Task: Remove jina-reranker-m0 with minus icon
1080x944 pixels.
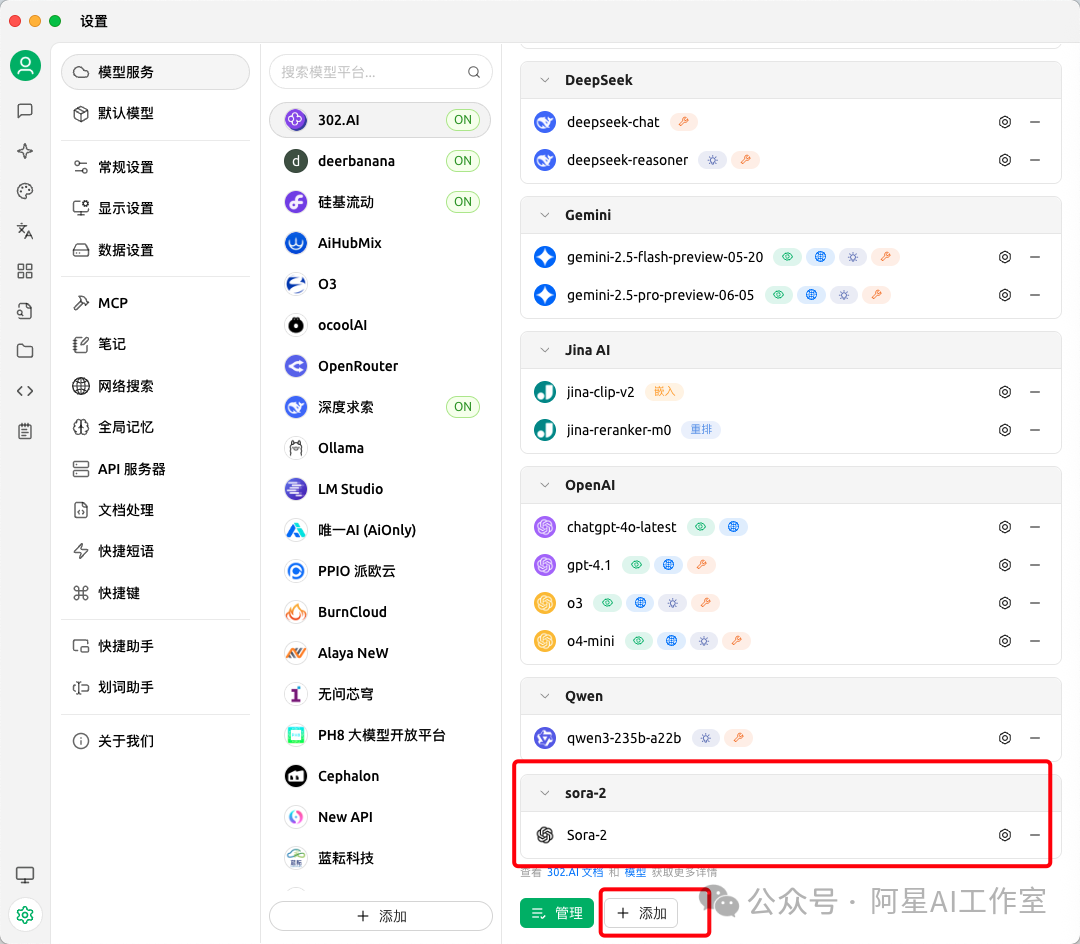Action: tap(1035, 430)
